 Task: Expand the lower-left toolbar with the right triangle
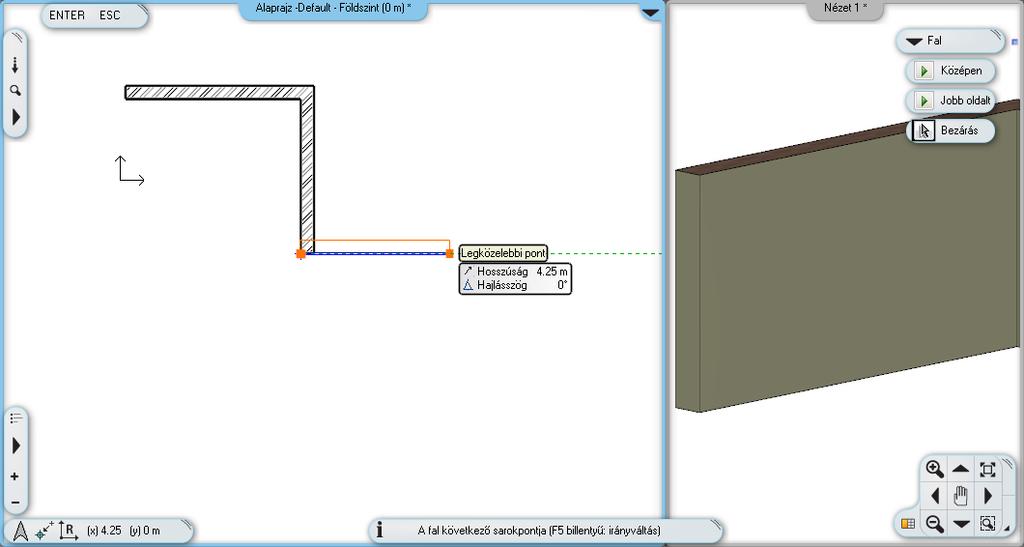click(x=16, y=446)
